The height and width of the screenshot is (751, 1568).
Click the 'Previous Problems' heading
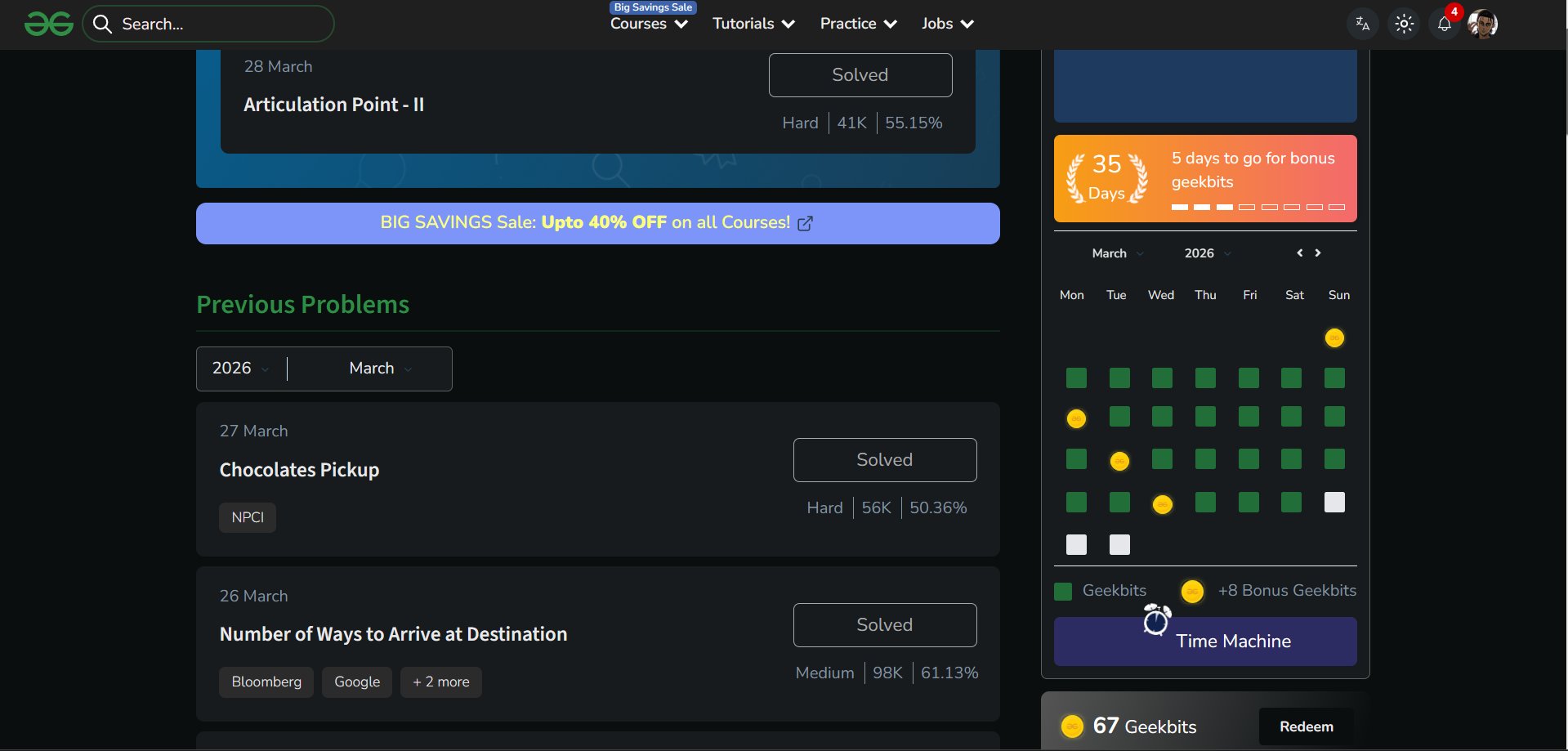tap(303, 304)
